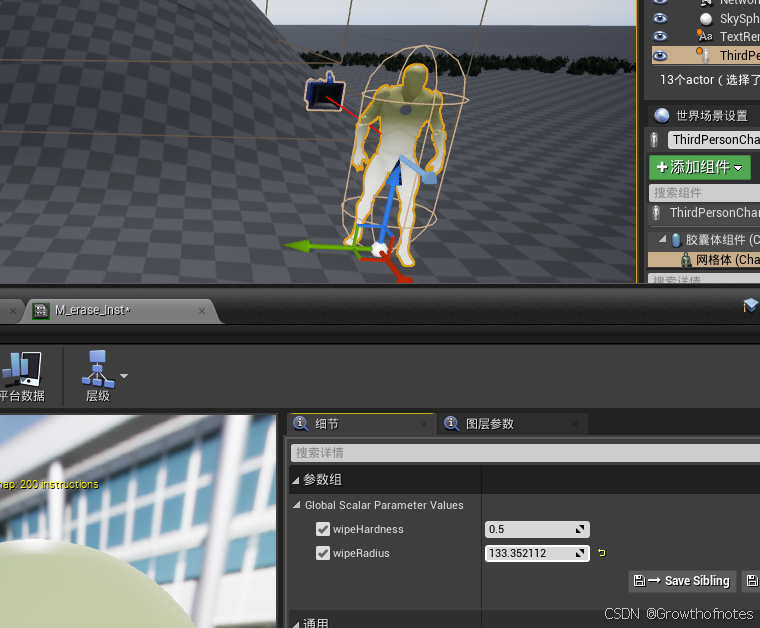The width and height of the screenshot is (760, 628).
Task: Expand the General (通用) section
Action: pos(296,624)
